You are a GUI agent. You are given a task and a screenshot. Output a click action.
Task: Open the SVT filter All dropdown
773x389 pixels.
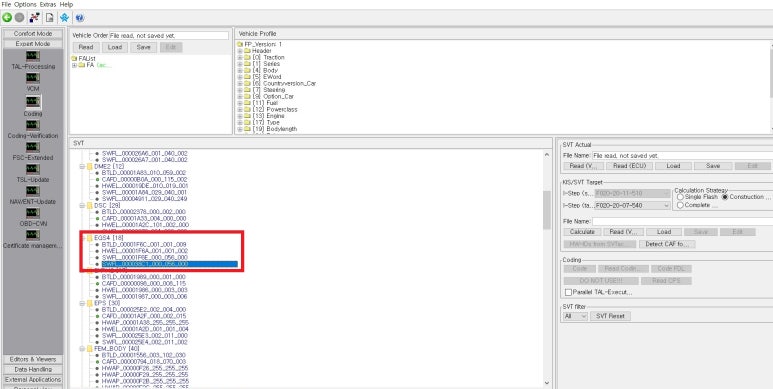point(575,316)
